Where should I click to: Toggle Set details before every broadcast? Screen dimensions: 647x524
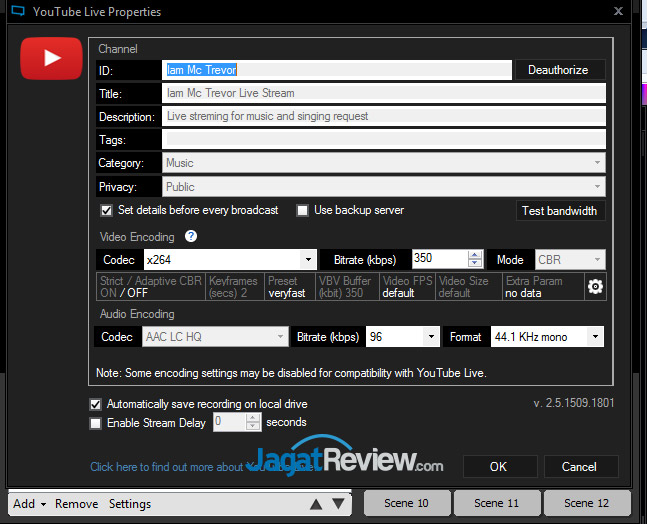point(107,211)
